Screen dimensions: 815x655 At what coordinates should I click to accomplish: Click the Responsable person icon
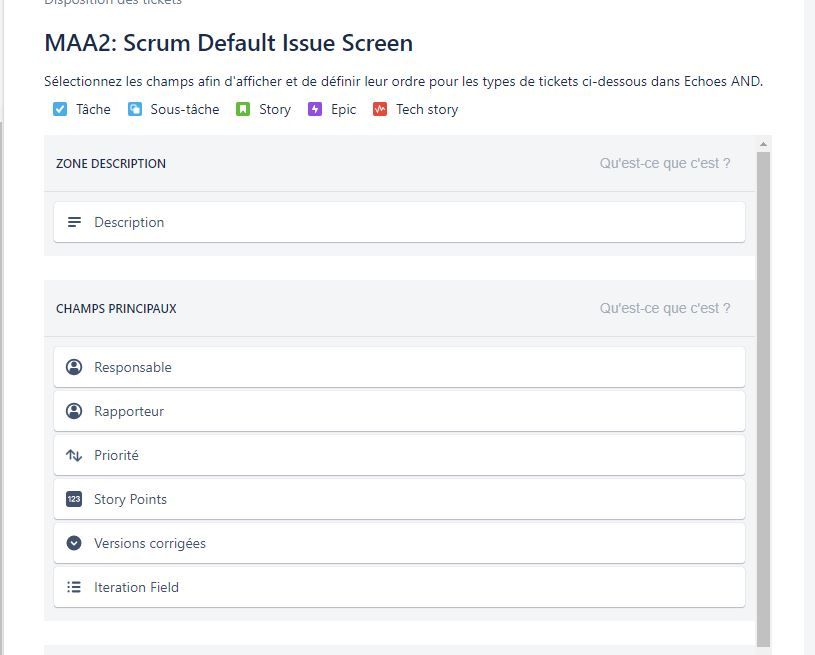click(x=74, y=367)
